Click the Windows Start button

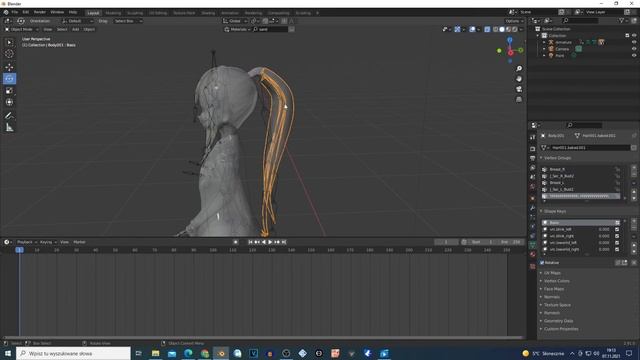(8, 353)
